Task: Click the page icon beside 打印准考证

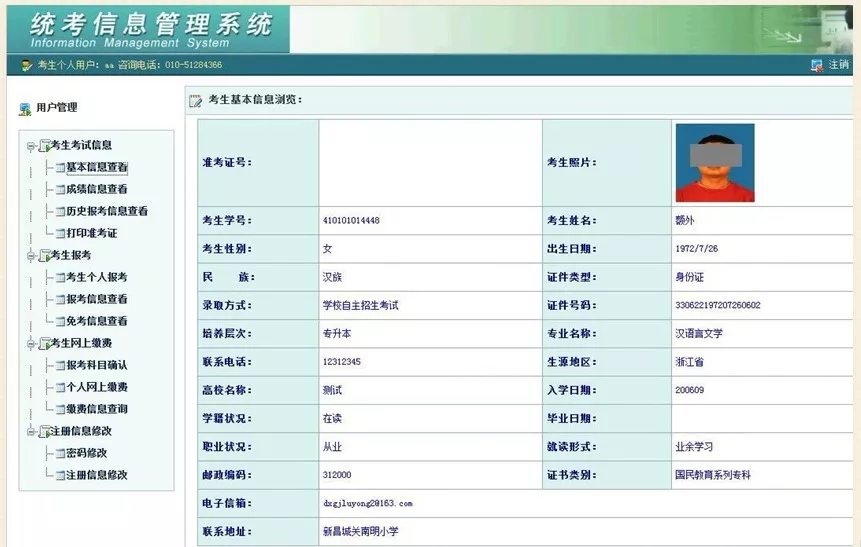Action: tap(60, 233)
